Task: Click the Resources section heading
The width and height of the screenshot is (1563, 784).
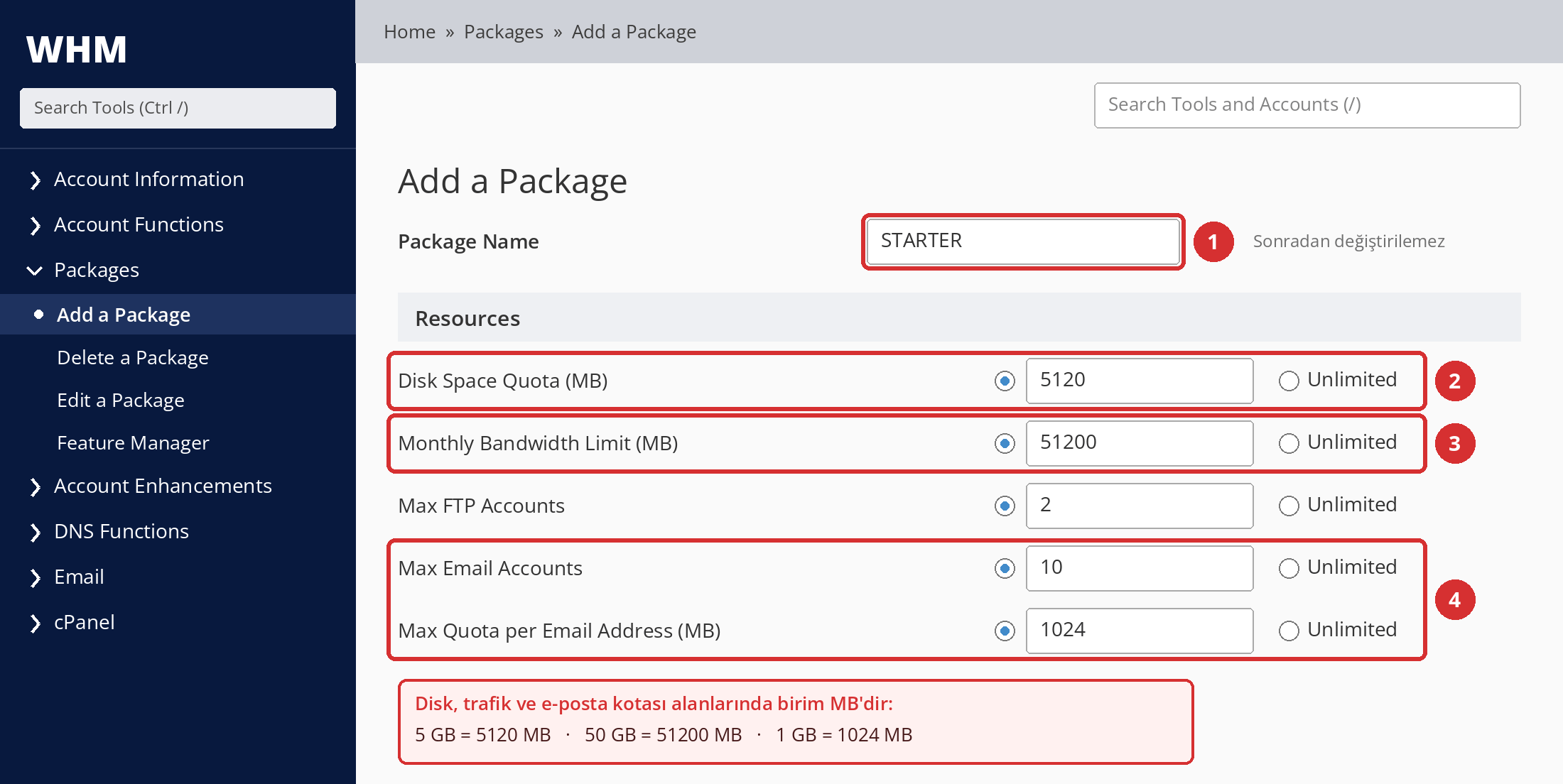Action: 467,319
